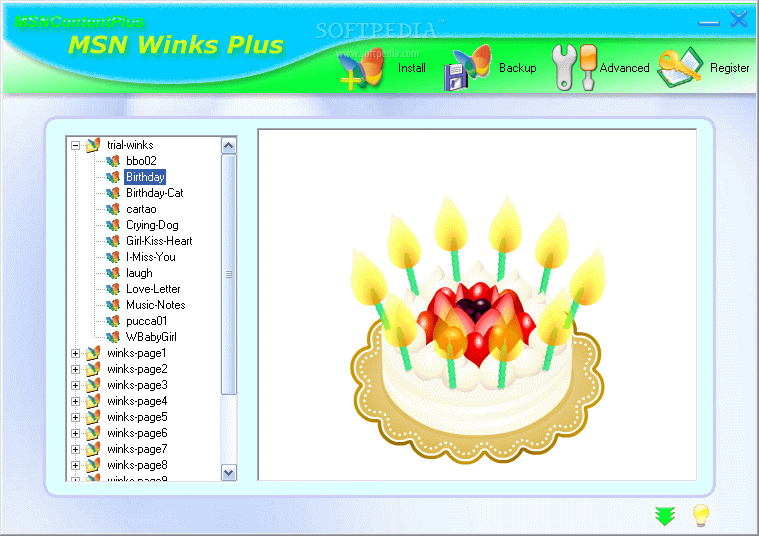Click the winks-page7 folder name
Screen dimensions: 759x536
click(x=137, y=449)
